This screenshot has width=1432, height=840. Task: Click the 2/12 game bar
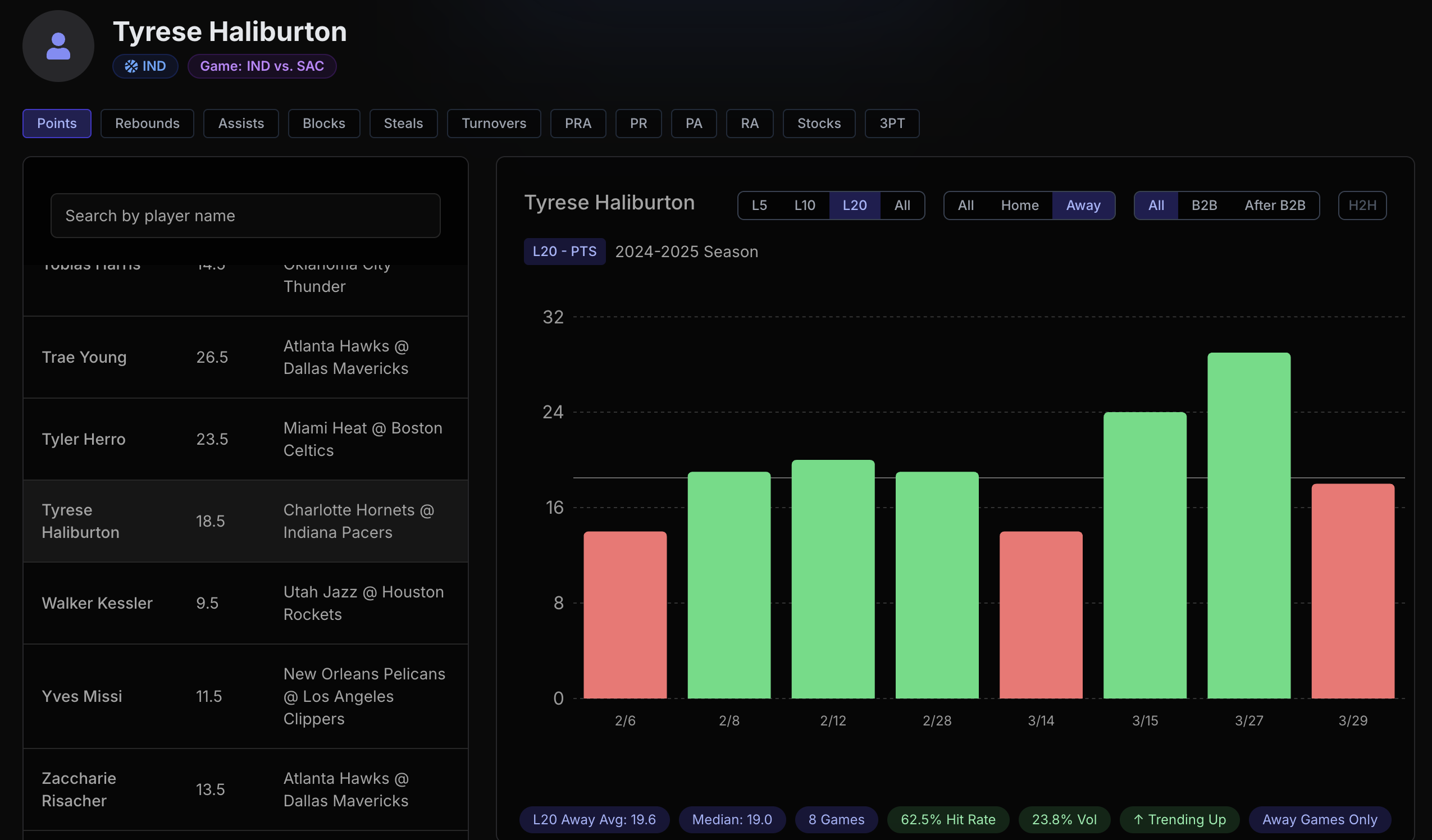(x=833, y=579)
